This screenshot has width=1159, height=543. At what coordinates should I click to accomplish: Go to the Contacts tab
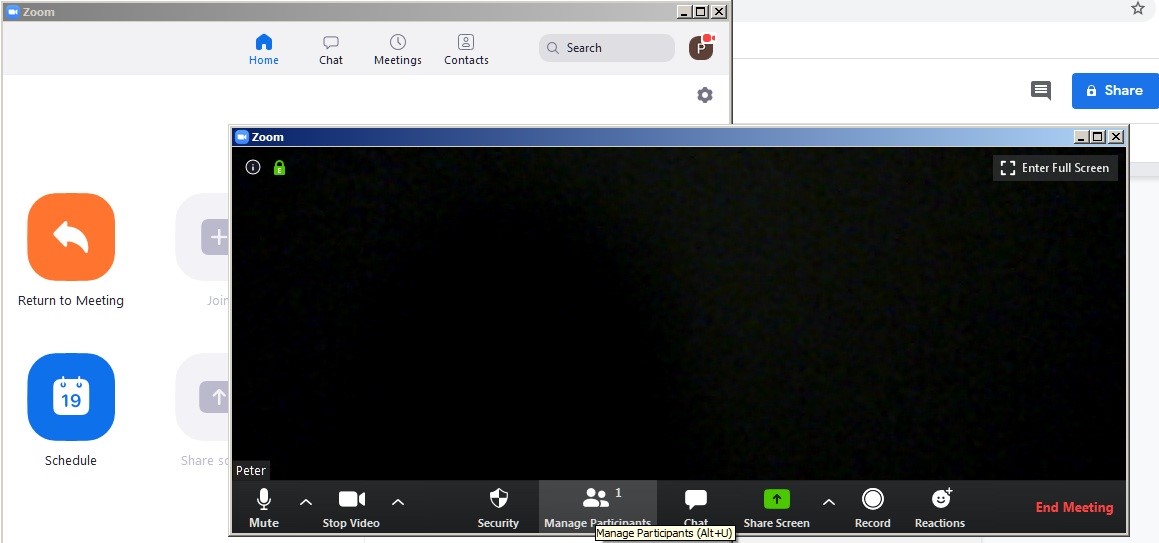[466, 50]
